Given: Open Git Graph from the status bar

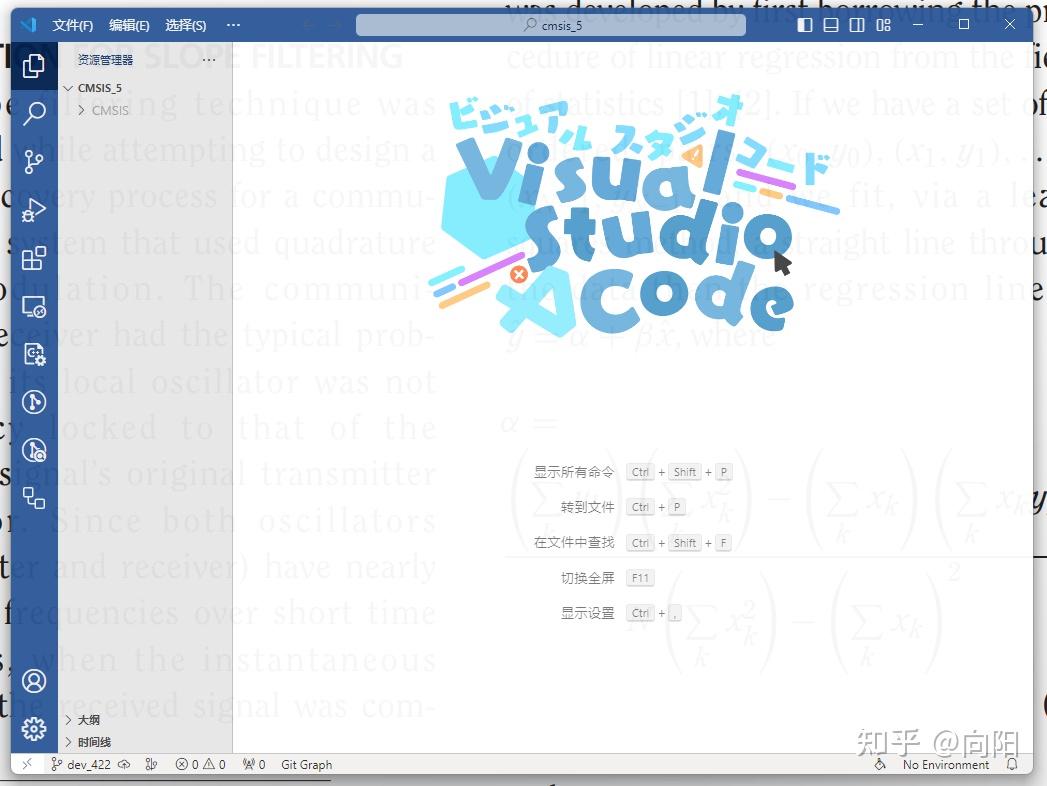Looking at the screenshot, I should click(305, 764).
